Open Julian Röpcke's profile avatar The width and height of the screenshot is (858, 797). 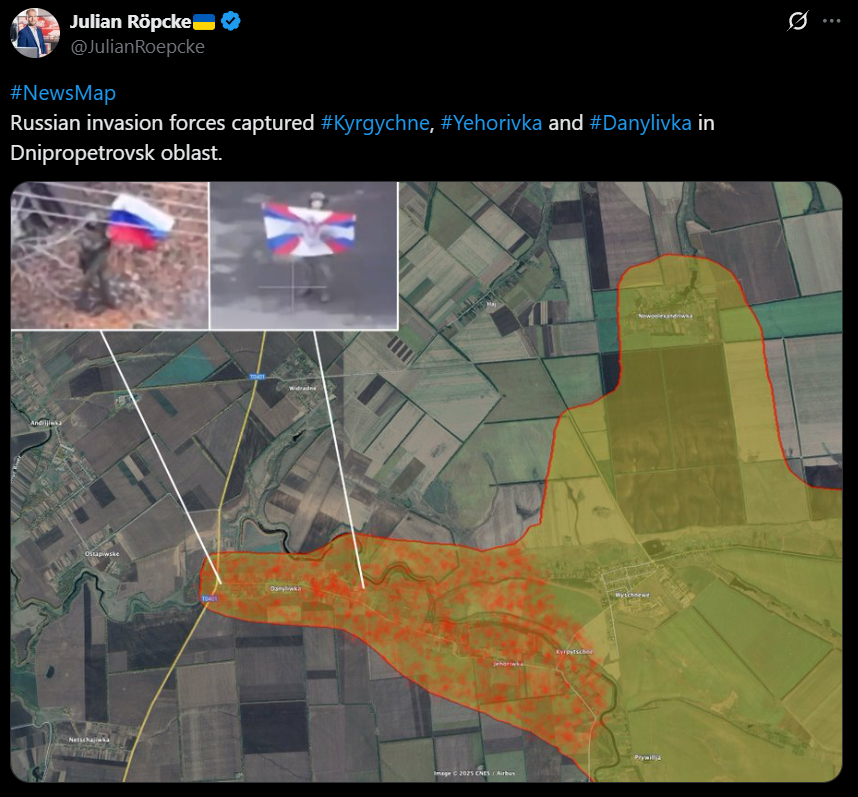pyautogui.click(x=35, y=33)
